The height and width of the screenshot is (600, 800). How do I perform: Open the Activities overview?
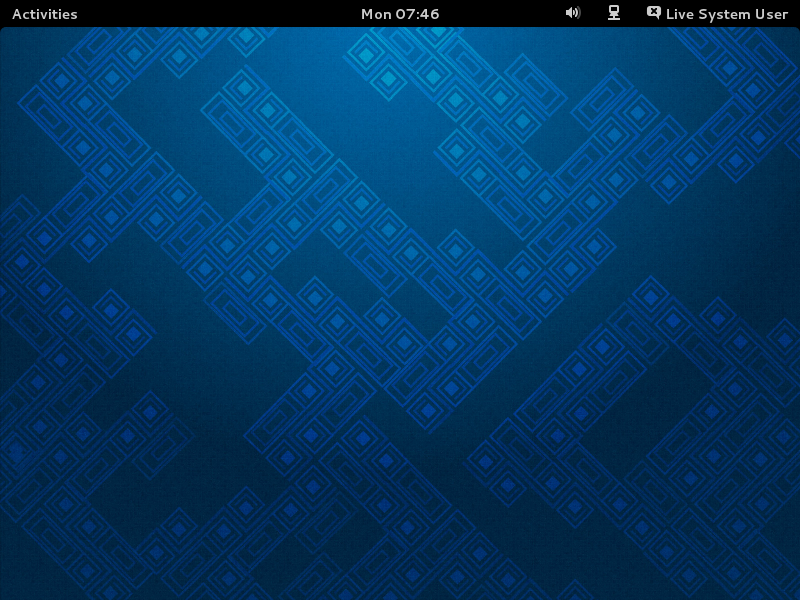point(44,14)
